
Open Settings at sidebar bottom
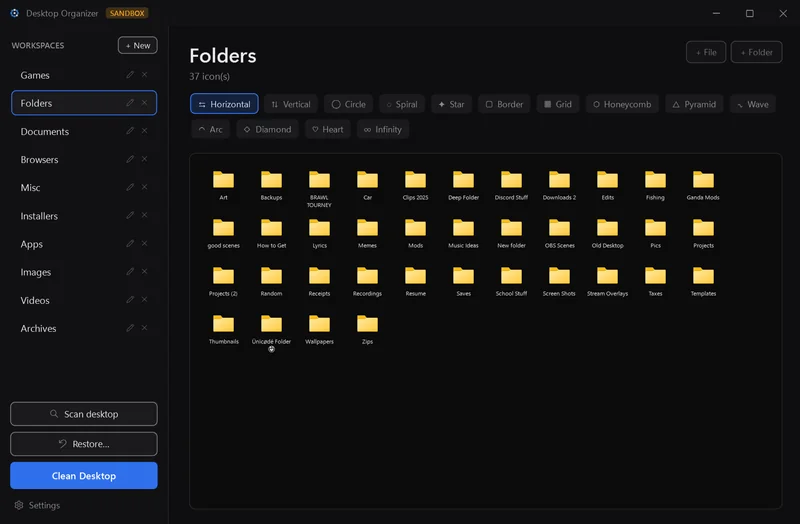click(x=37, y=505)
